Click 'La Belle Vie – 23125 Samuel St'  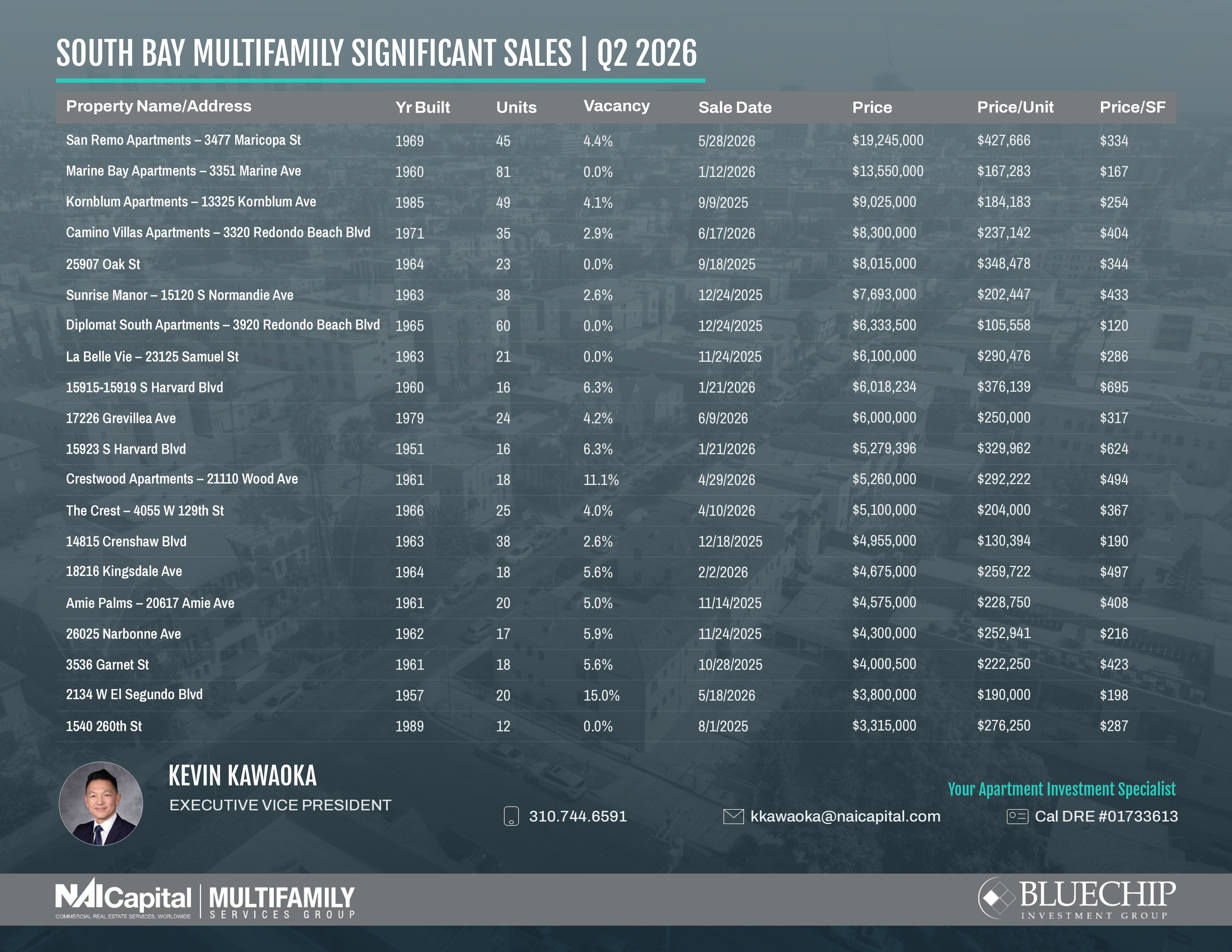tap(152, 357)
